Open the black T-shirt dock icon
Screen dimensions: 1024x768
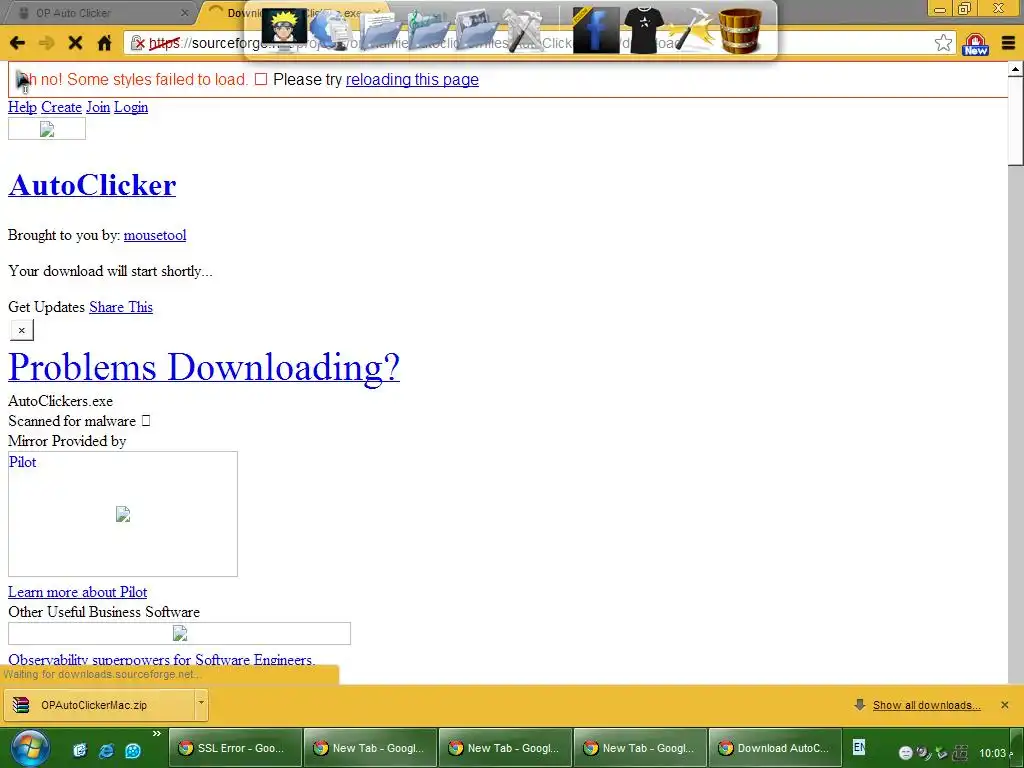[644, 30]
